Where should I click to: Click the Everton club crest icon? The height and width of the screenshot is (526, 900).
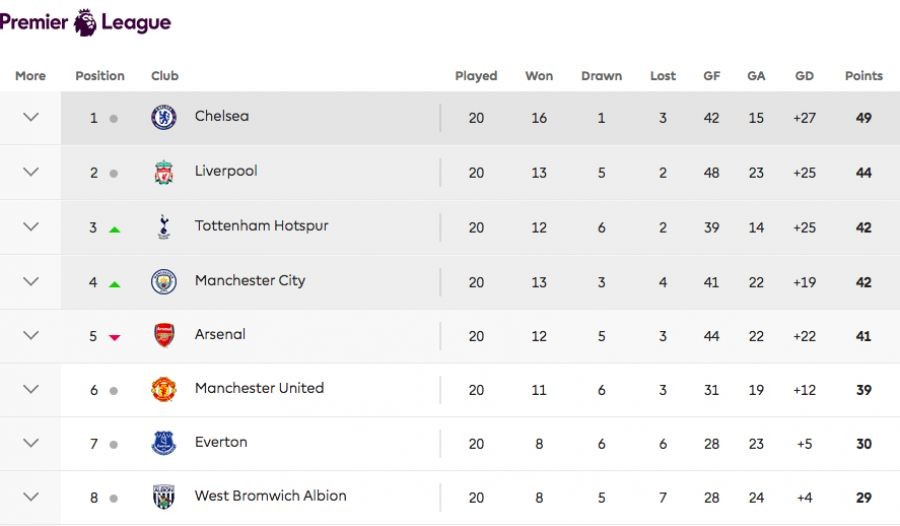[x=164, y=443]
